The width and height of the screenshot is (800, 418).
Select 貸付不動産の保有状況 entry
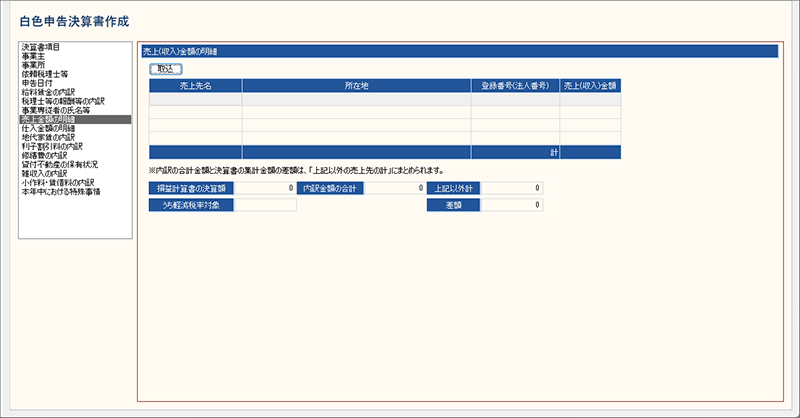(58, 164)
